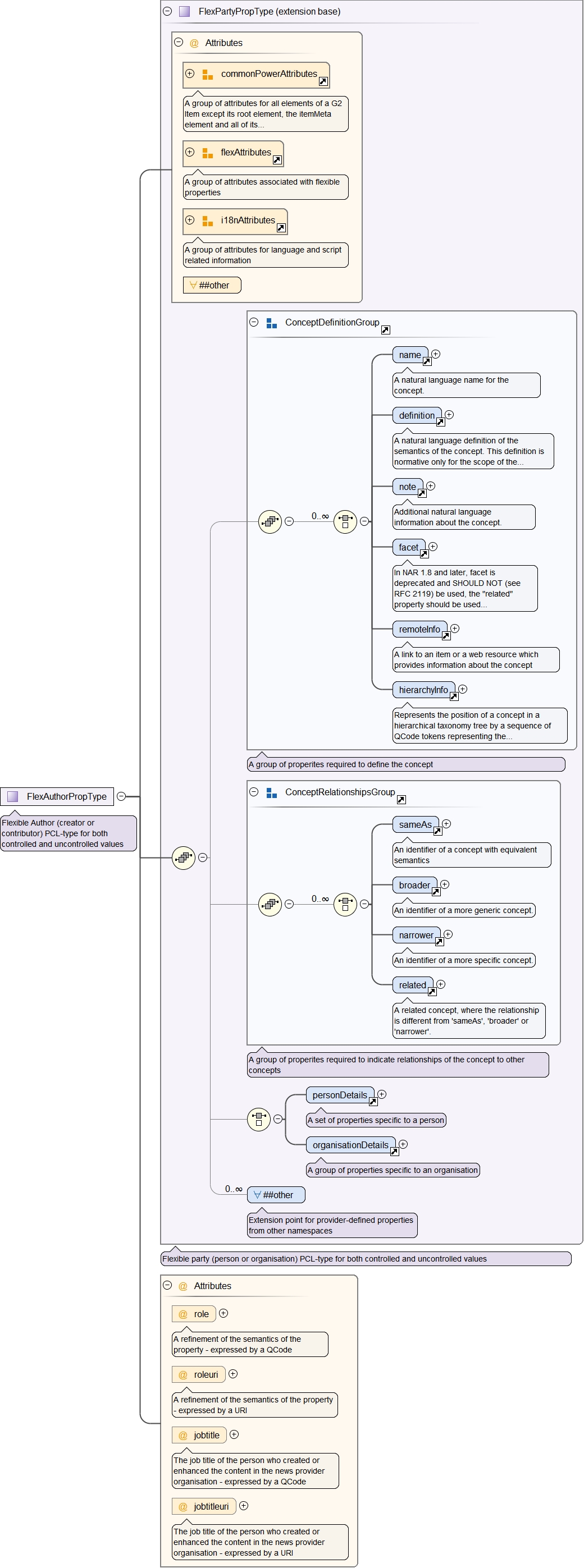Select the definition element node
Image resolution: width=584 pixels, height=1568 pixels.
pyautogui.click(x=417, y=416)
